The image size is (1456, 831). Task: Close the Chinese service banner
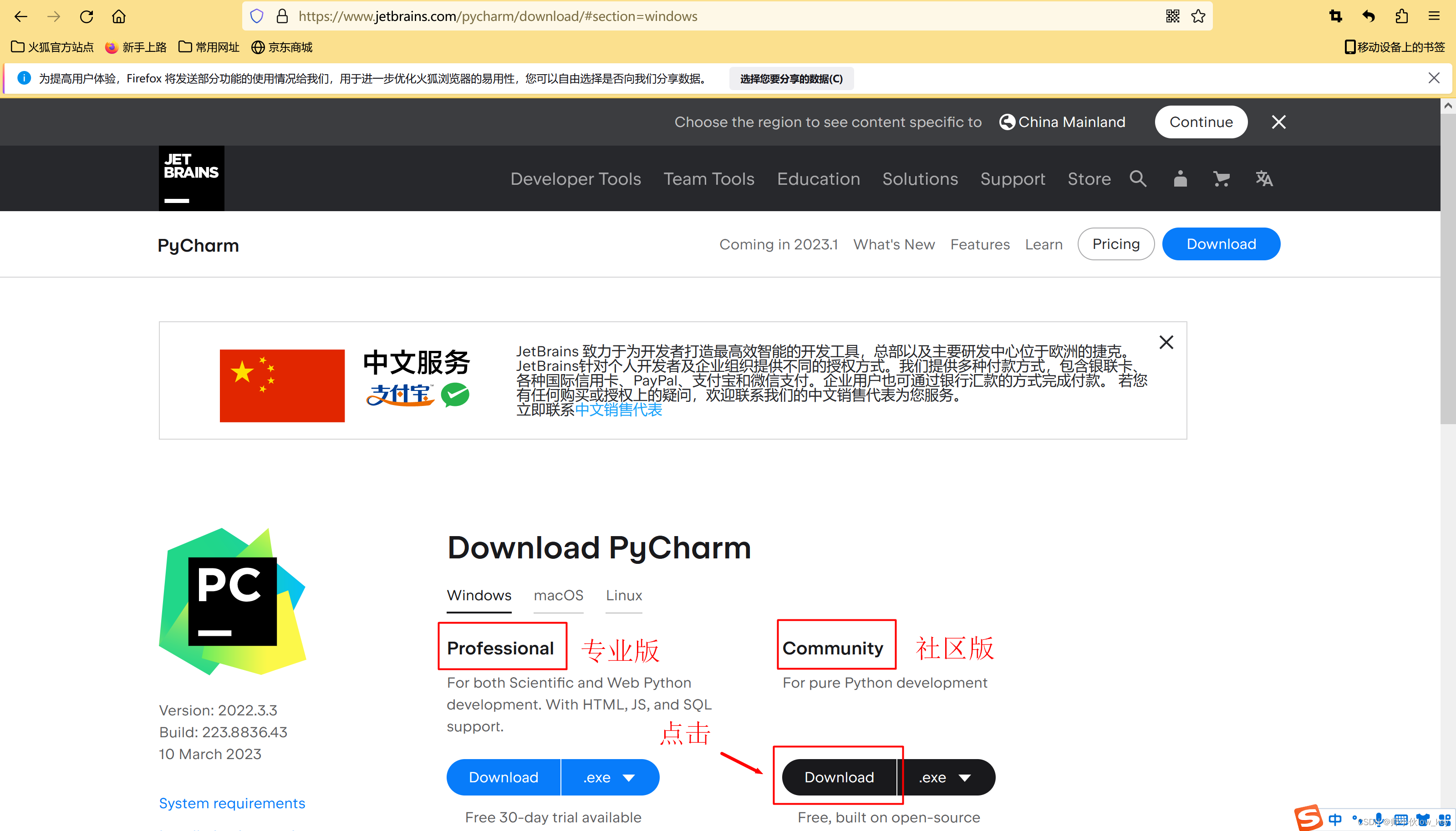click(1166, 341)
